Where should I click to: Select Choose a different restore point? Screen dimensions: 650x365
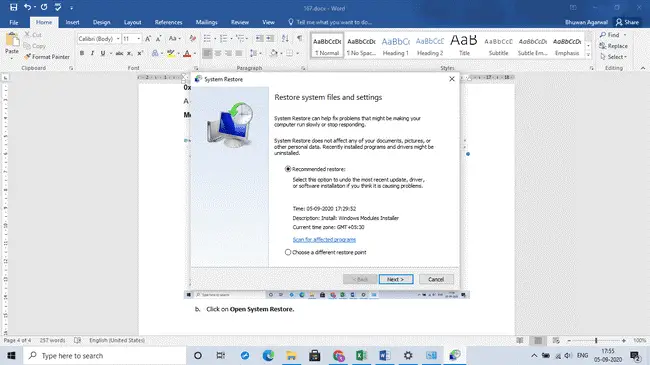click(x=288, y=252)
